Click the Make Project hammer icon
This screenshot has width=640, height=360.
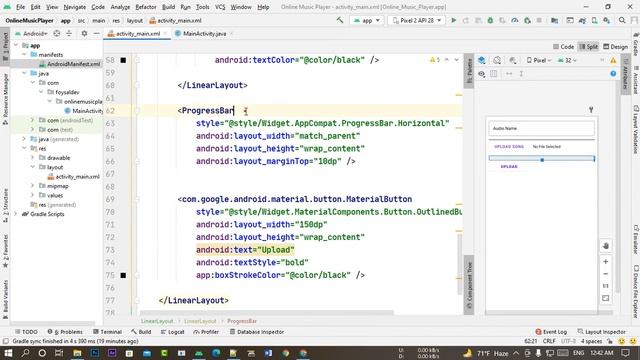pyautogui.click(x=340, y=20)
